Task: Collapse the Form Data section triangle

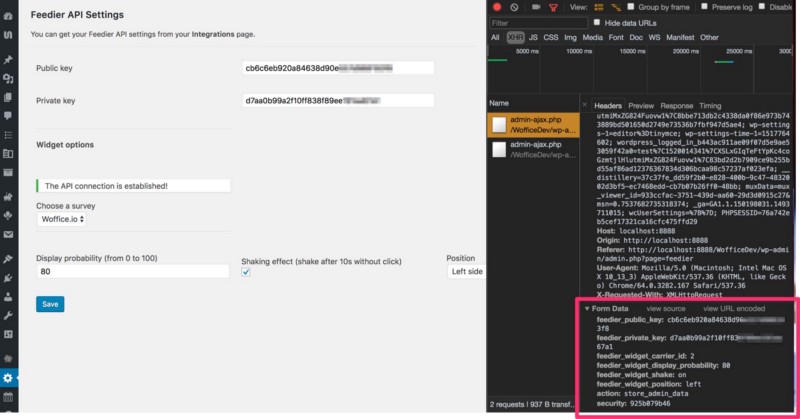Action: click(x=587, y=308)
